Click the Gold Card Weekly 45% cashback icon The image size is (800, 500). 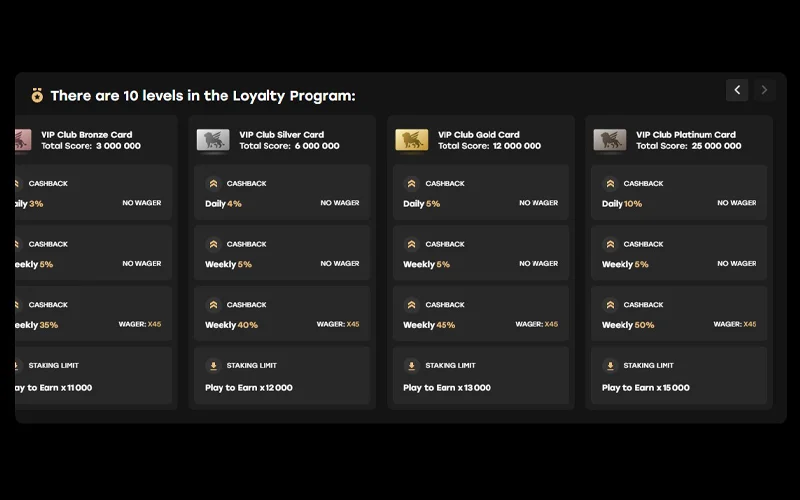(412, 305)
